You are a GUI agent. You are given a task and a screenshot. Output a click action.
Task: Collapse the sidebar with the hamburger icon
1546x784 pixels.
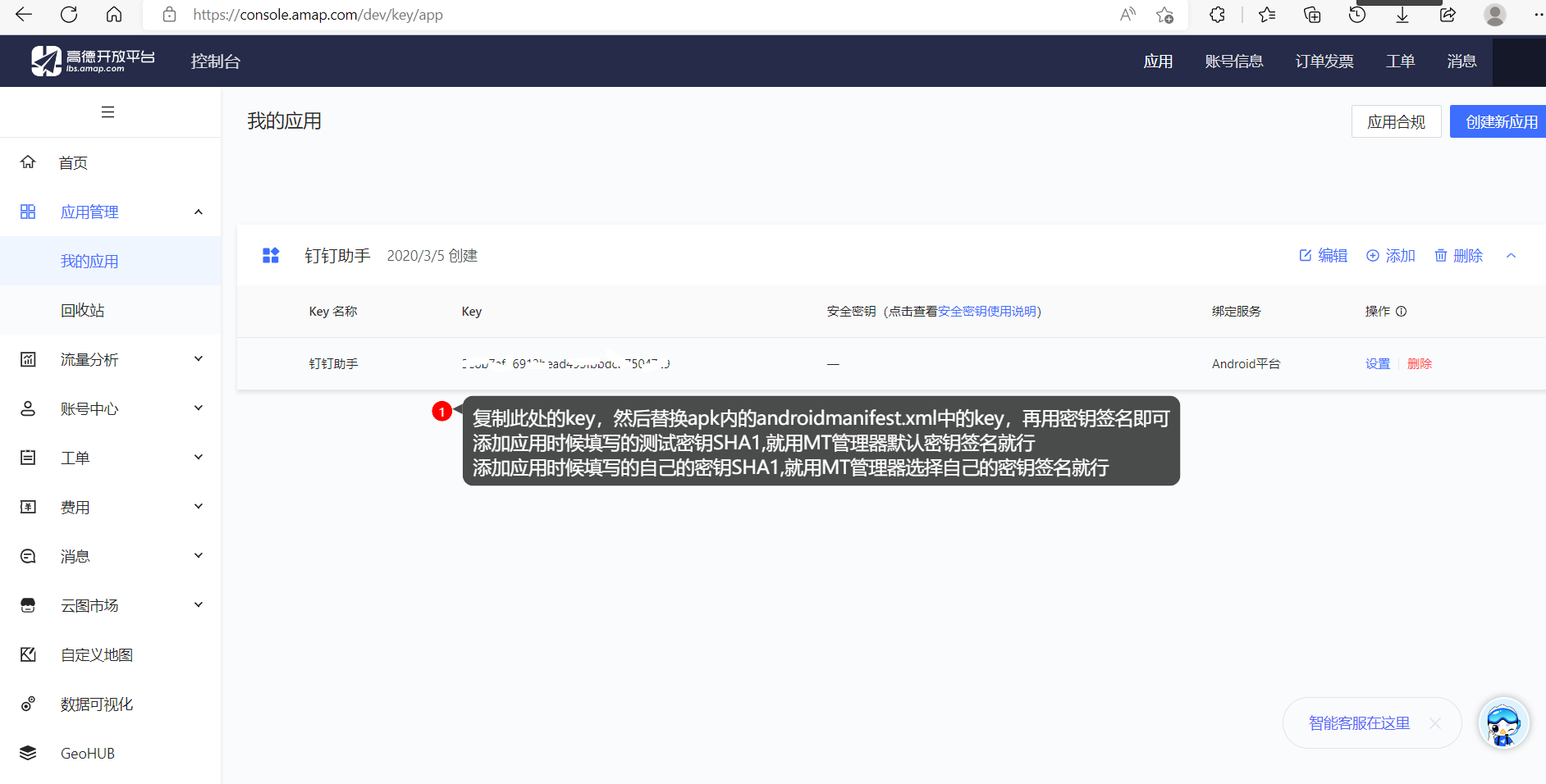coord(107,112)
